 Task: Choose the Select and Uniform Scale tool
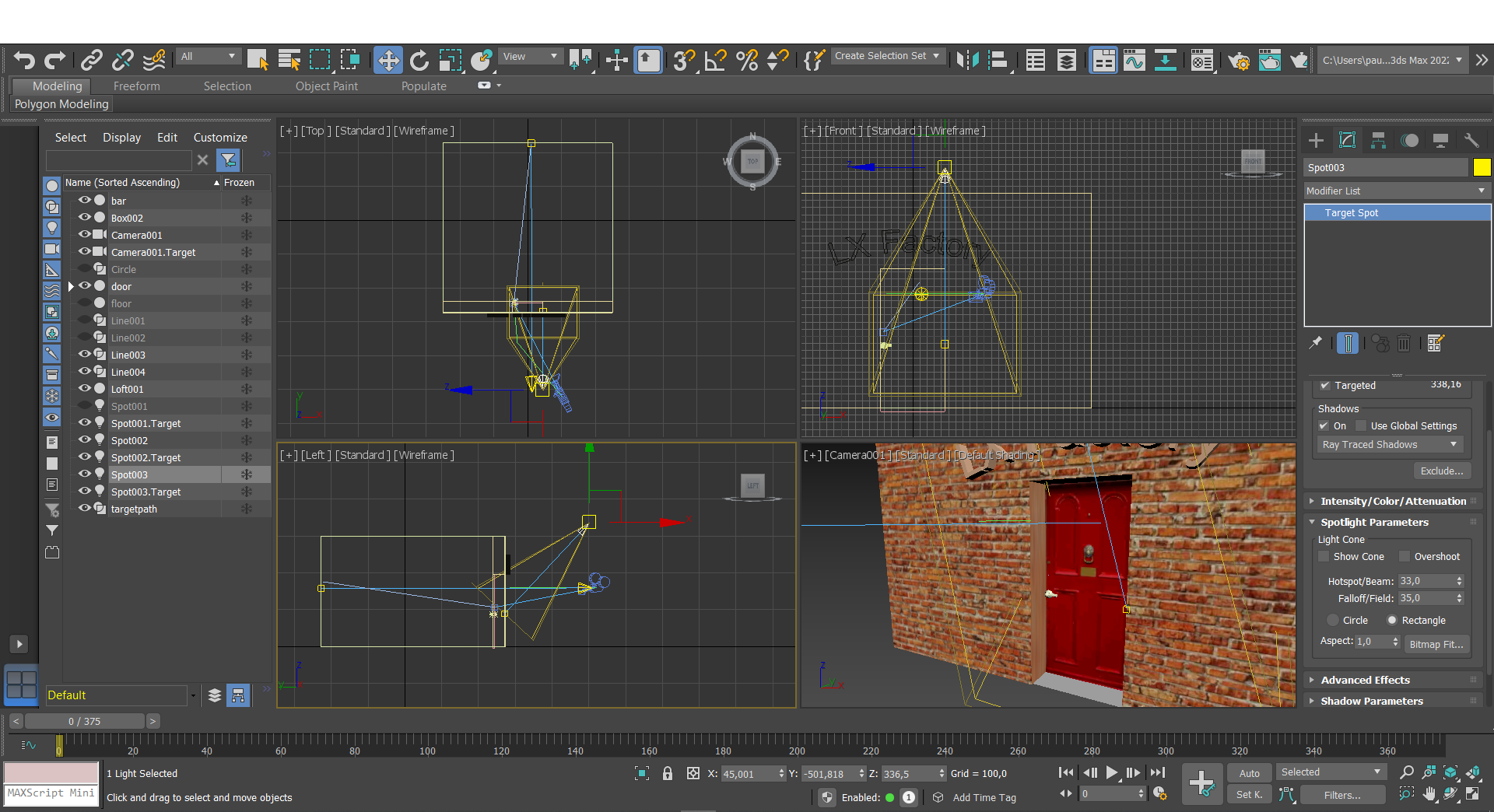tap(450, 60)
